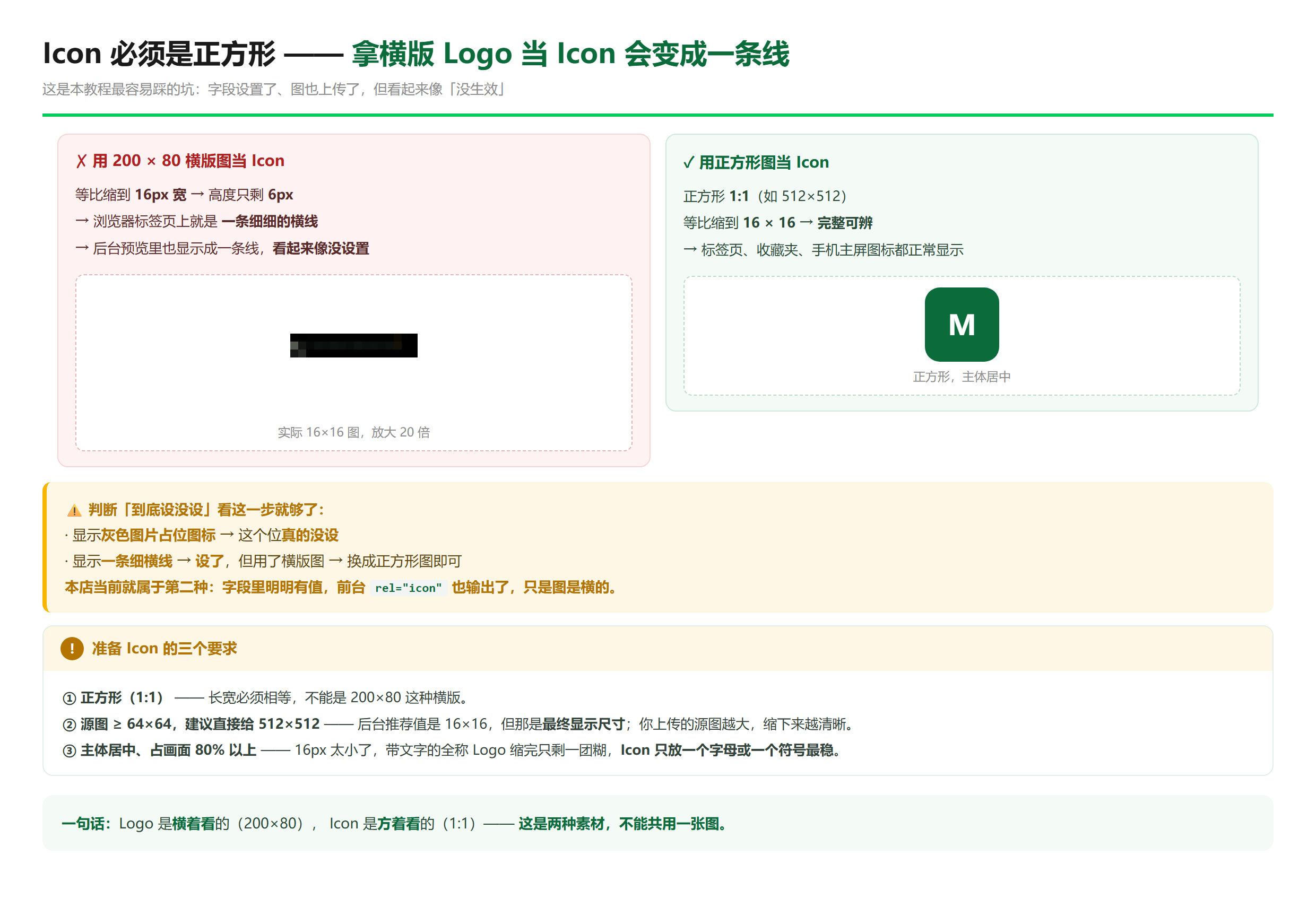Click the line starting 本店当前就属于第二种

(342, 588)
